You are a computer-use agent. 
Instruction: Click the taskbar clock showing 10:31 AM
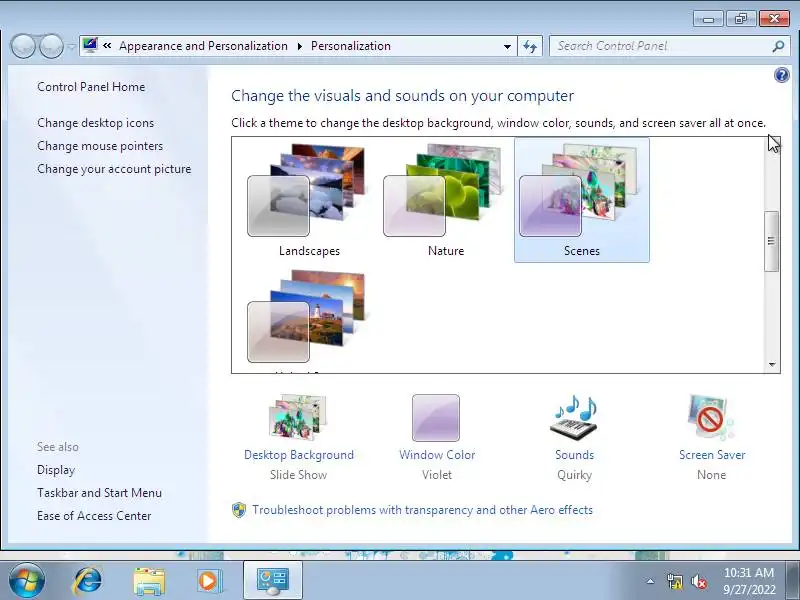748,581
